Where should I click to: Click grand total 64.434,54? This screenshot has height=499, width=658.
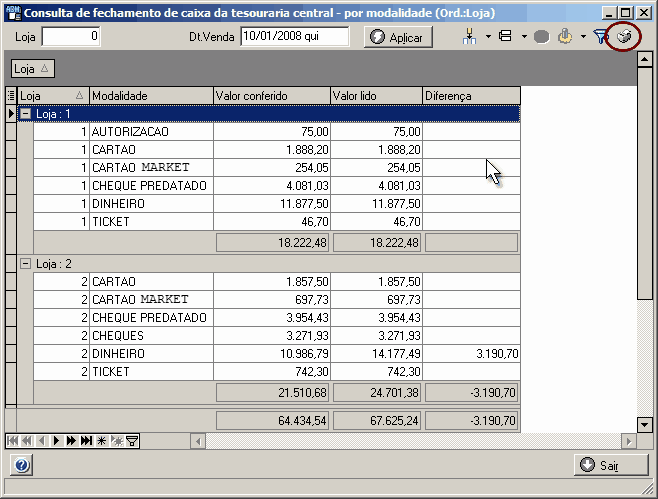click(272, 421)
